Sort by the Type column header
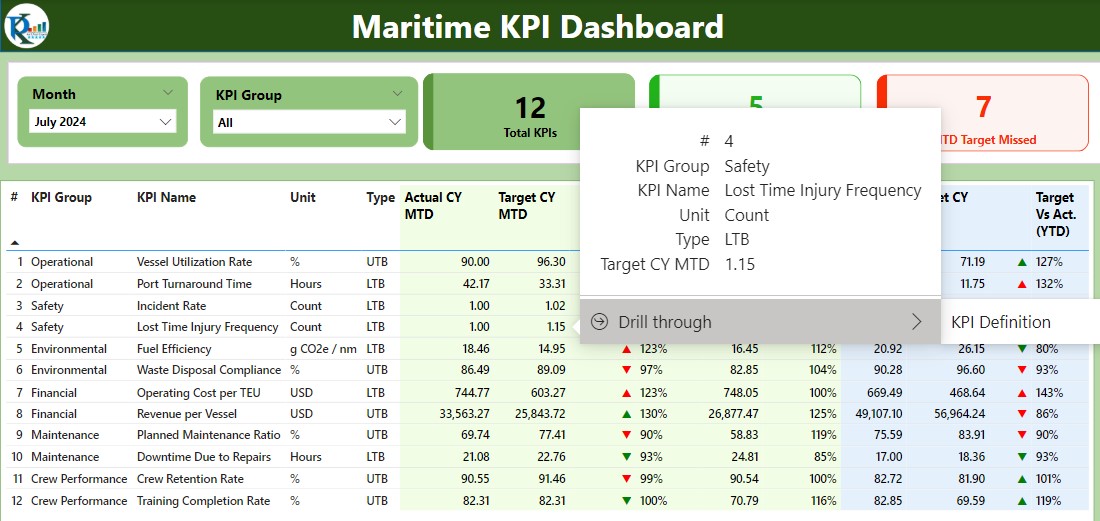 tap(381, 198)
